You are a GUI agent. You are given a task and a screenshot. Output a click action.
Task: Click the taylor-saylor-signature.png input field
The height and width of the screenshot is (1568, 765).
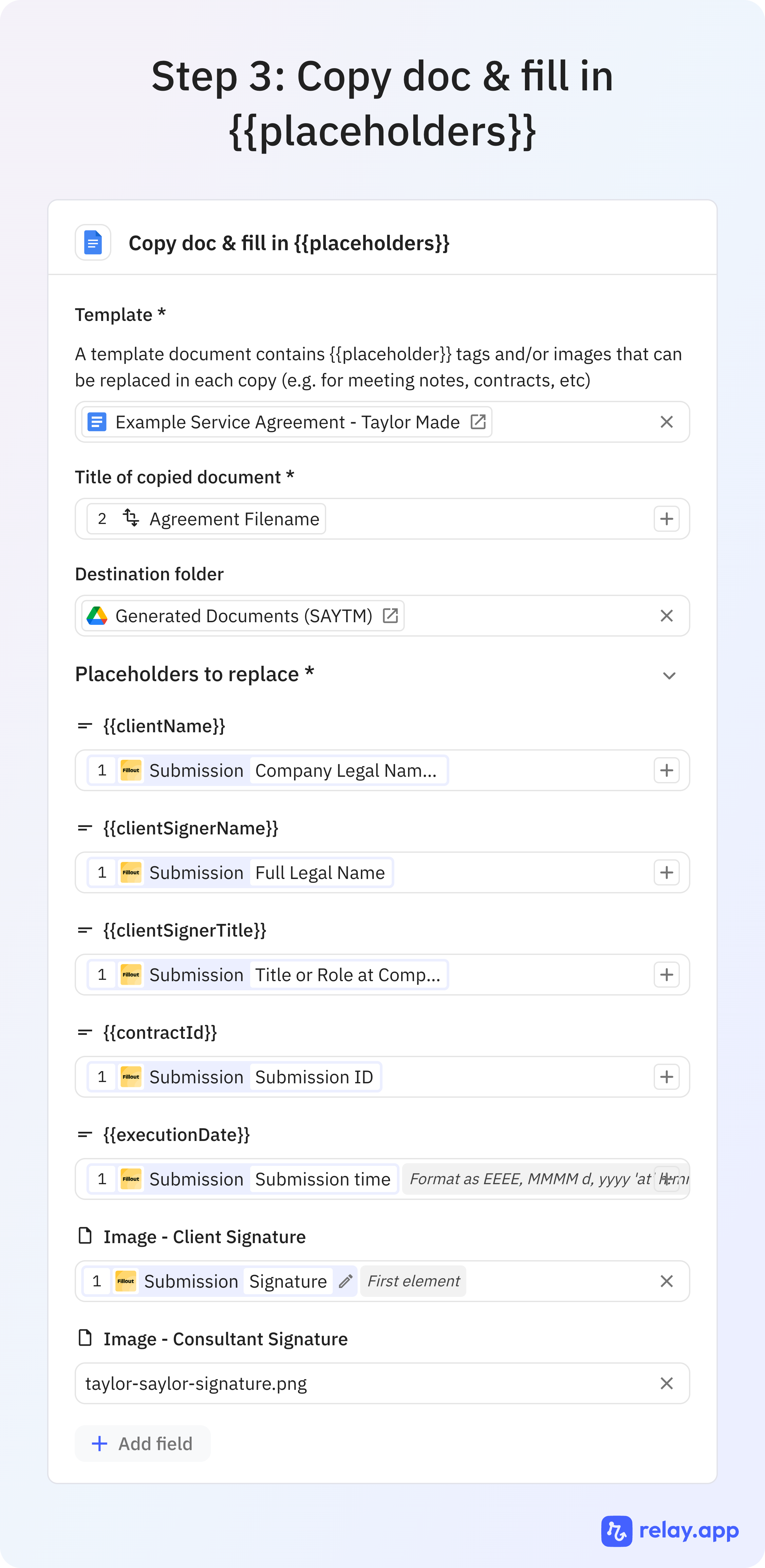[x=382, y=1384]
